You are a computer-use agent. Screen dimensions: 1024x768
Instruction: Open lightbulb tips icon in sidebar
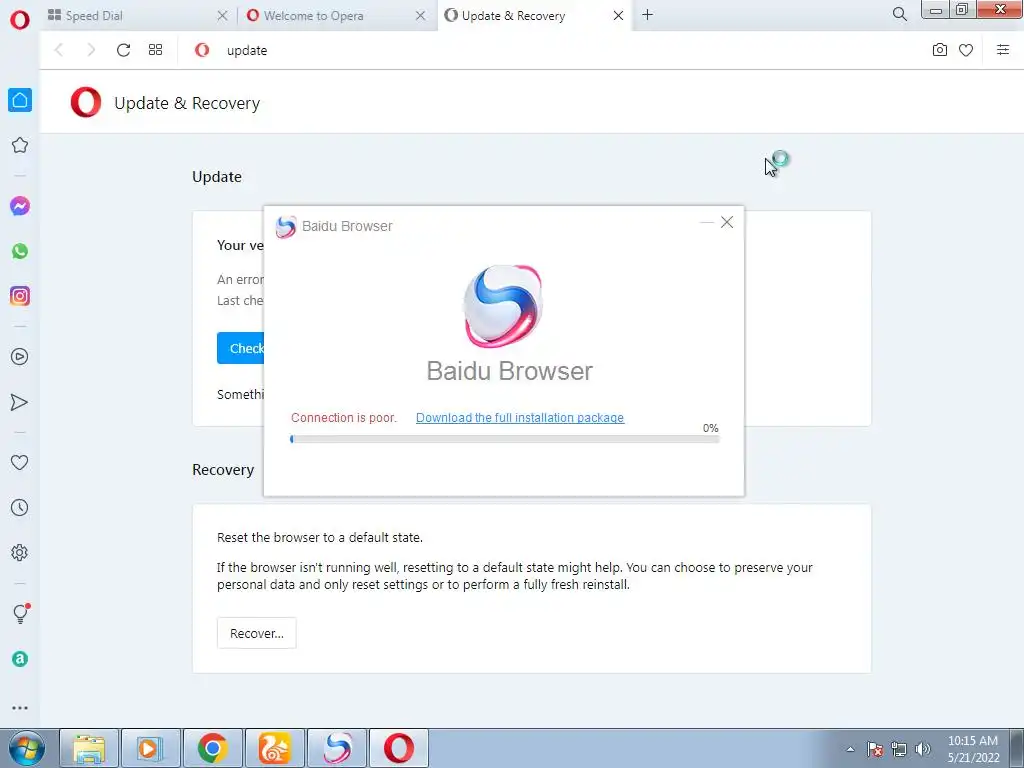21,613
